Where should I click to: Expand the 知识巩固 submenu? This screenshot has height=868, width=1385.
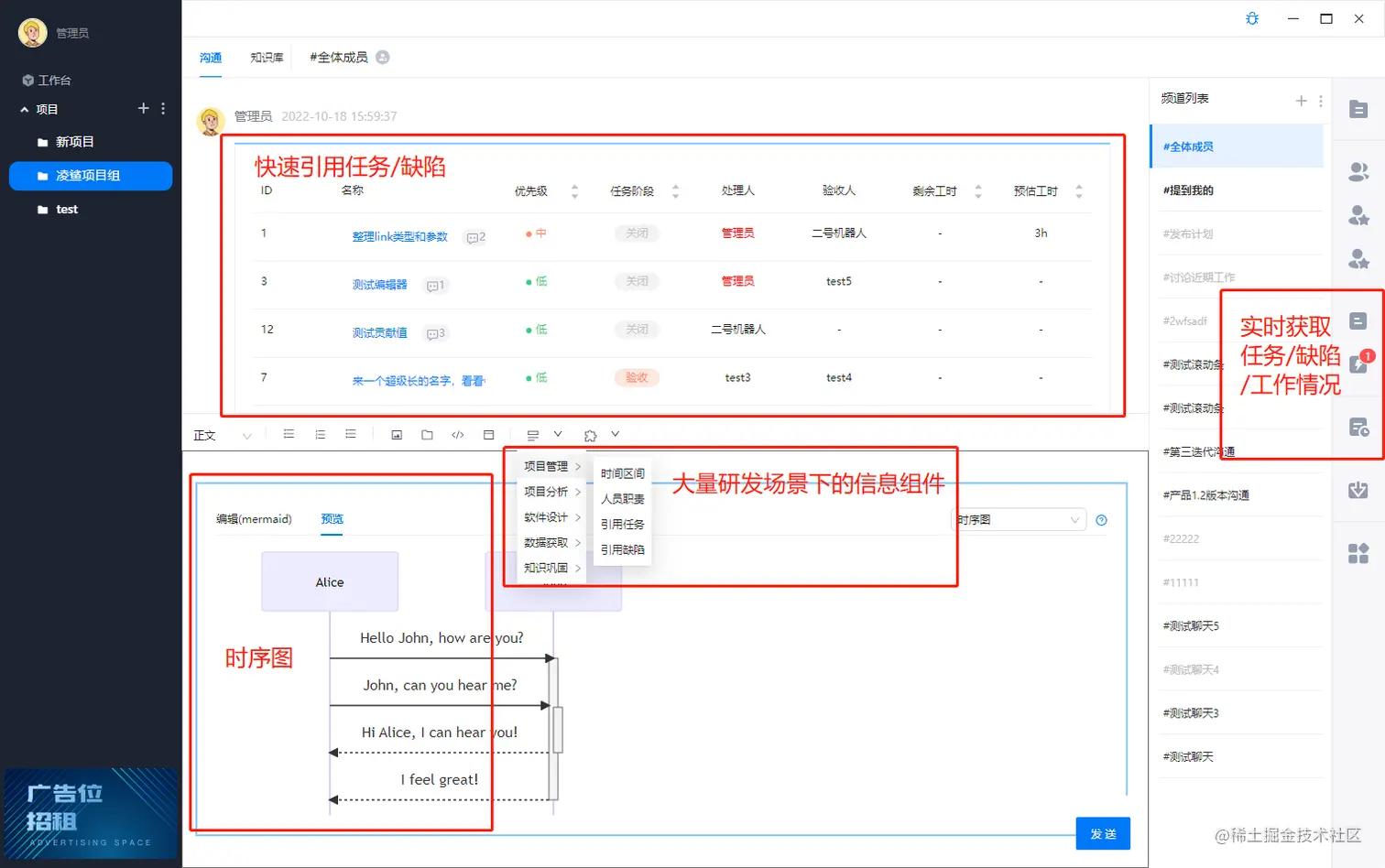tap(552, 568)
